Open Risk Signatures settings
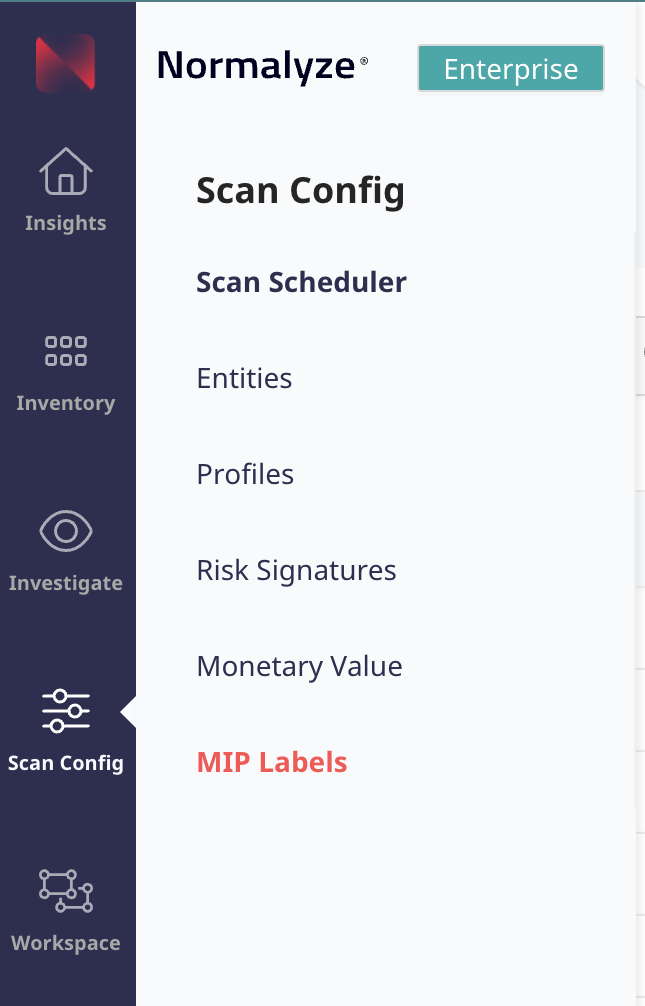The image size is (645, 1006). coord(296,570)
